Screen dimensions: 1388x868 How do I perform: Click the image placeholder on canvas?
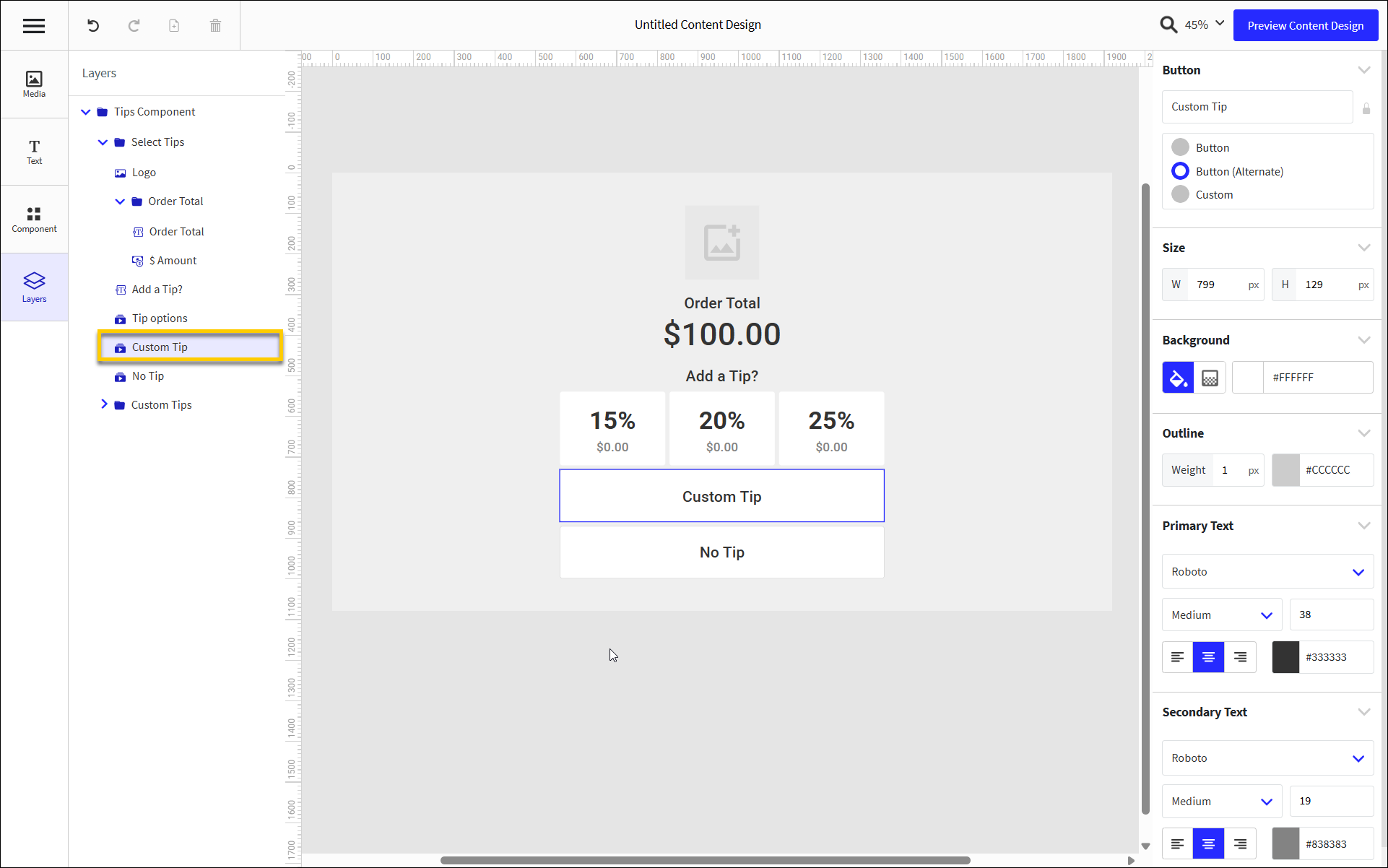tap(722, 243)
